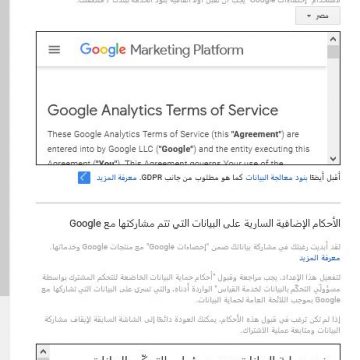The image size is (360, 360).
Task: Click the grey page scrollbar on the left edge
Action: pyautogui.click(x=5, y=147)
